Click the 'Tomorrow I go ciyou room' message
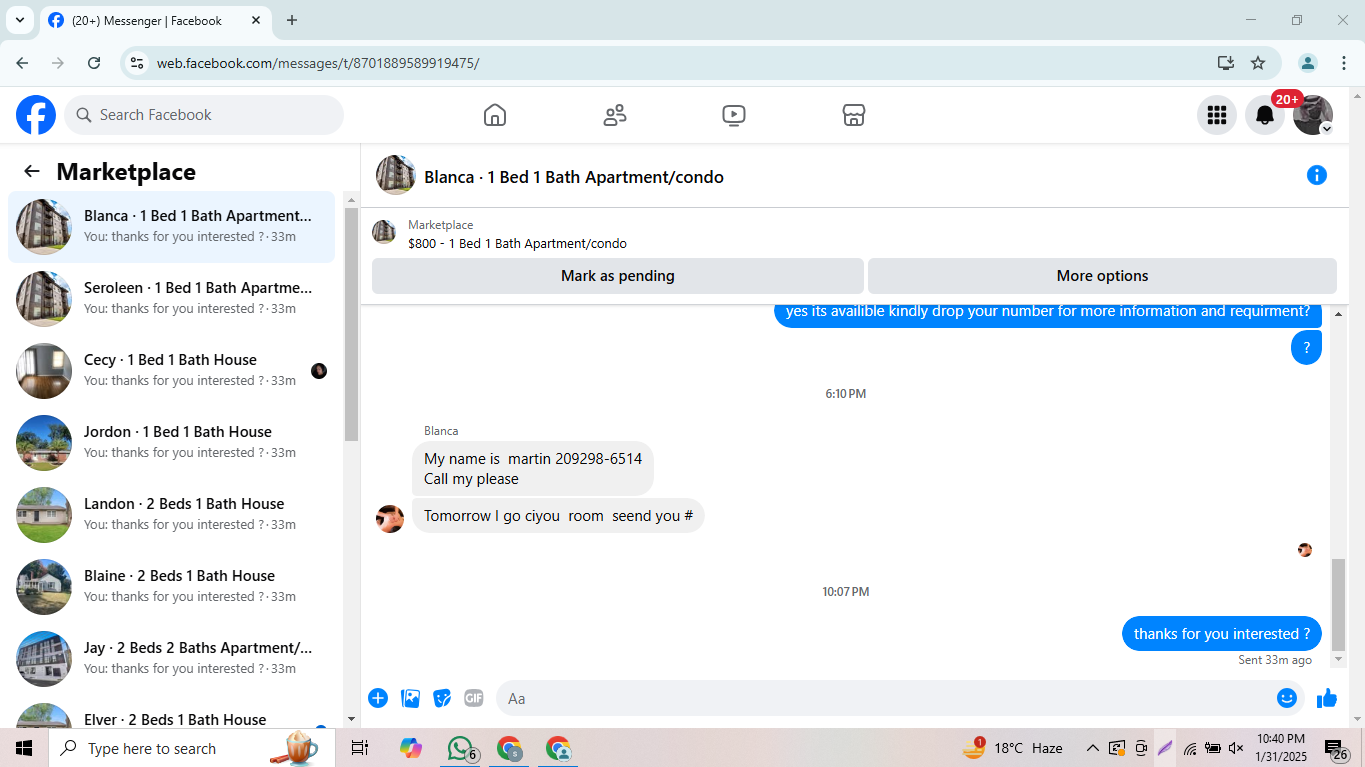 point(558,516)
